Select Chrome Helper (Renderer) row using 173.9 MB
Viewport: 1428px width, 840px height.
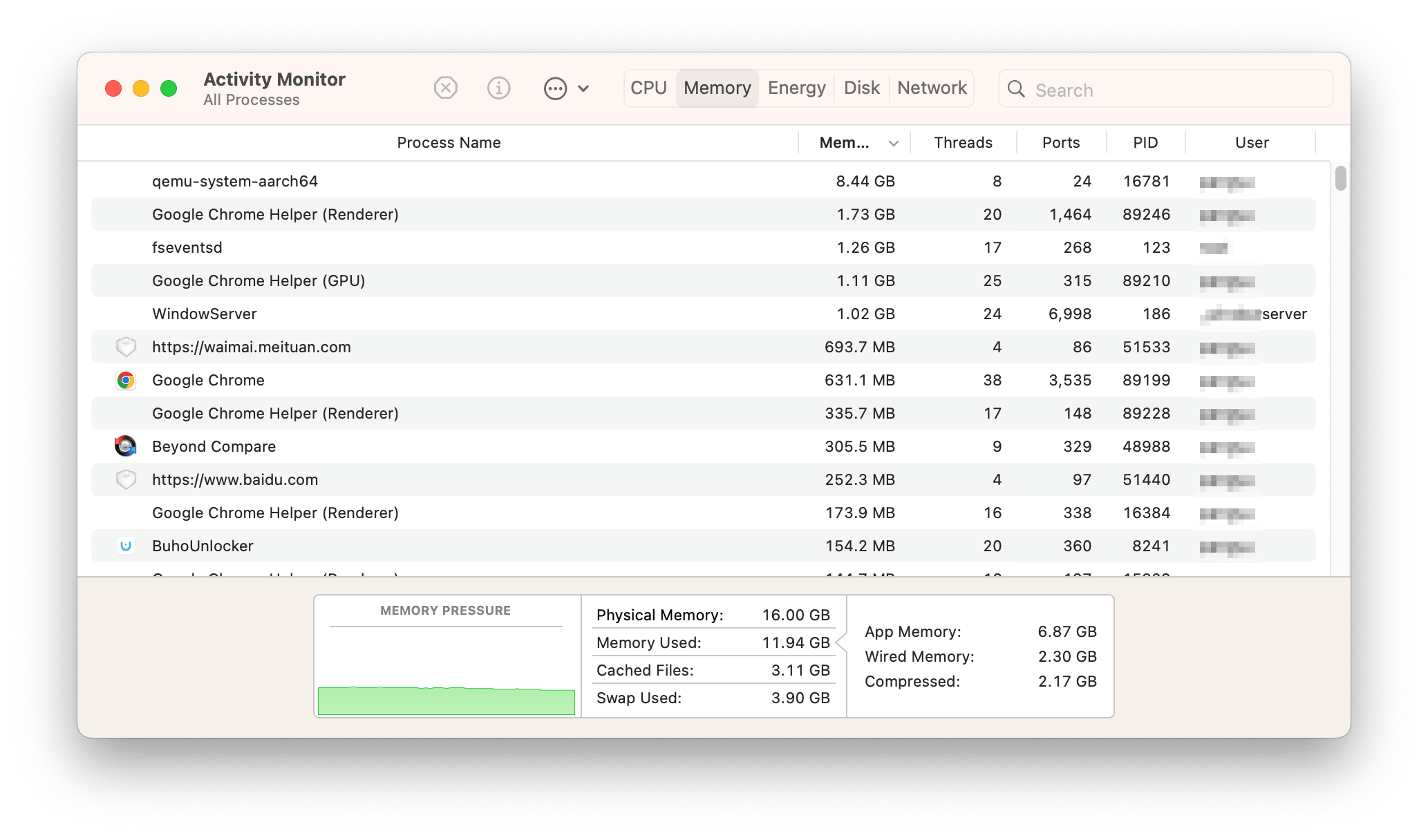703,513
